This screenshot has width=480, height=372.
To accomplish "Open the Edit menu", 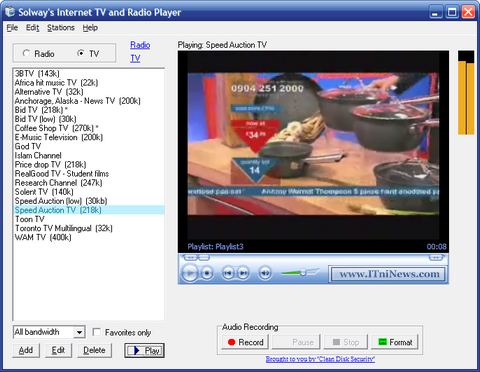I will (32, 28).
